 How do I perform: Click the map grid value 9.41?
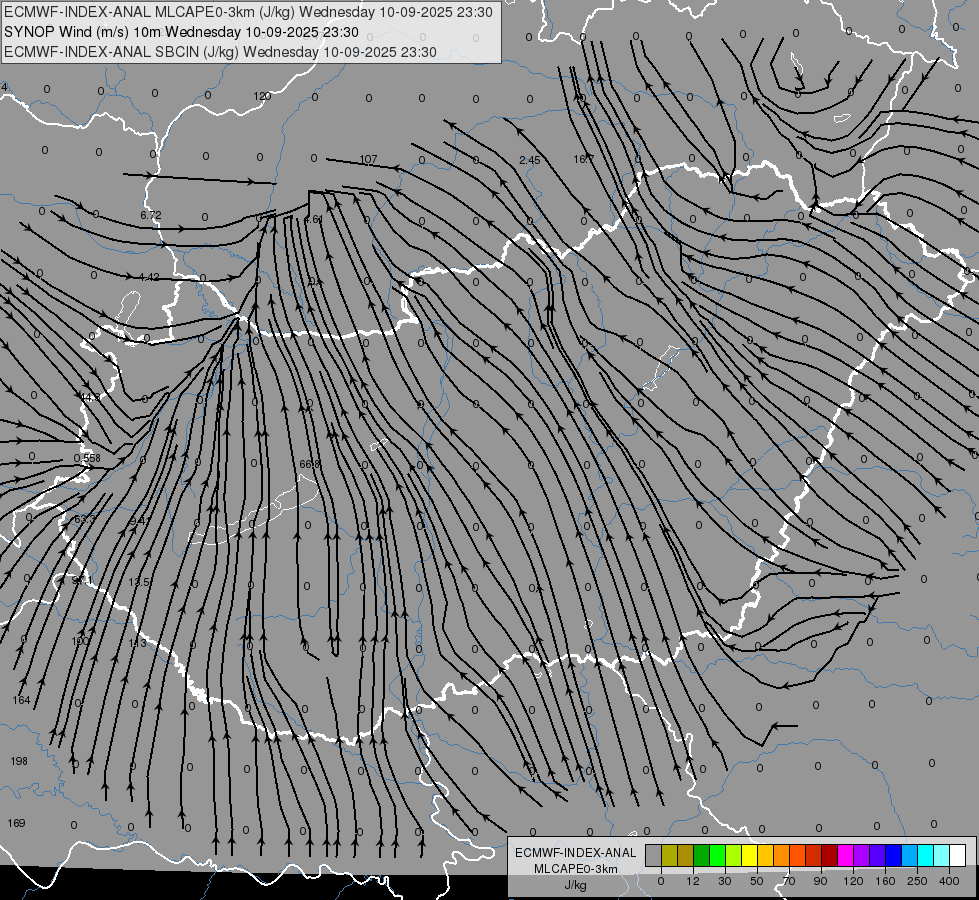(140, 521)
